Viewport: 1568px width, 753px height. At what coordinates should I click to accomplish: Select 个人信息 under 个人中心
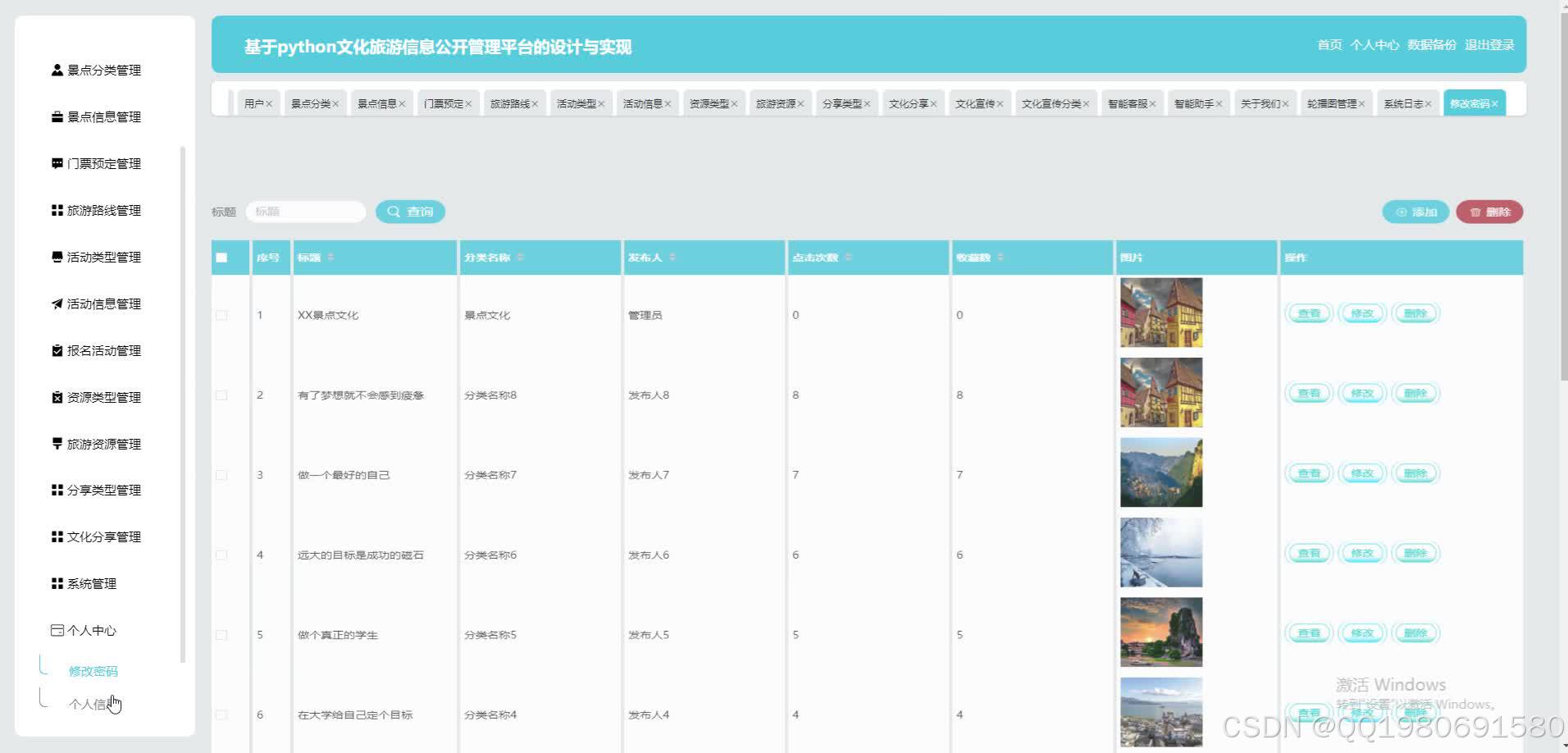coord(93,705)
